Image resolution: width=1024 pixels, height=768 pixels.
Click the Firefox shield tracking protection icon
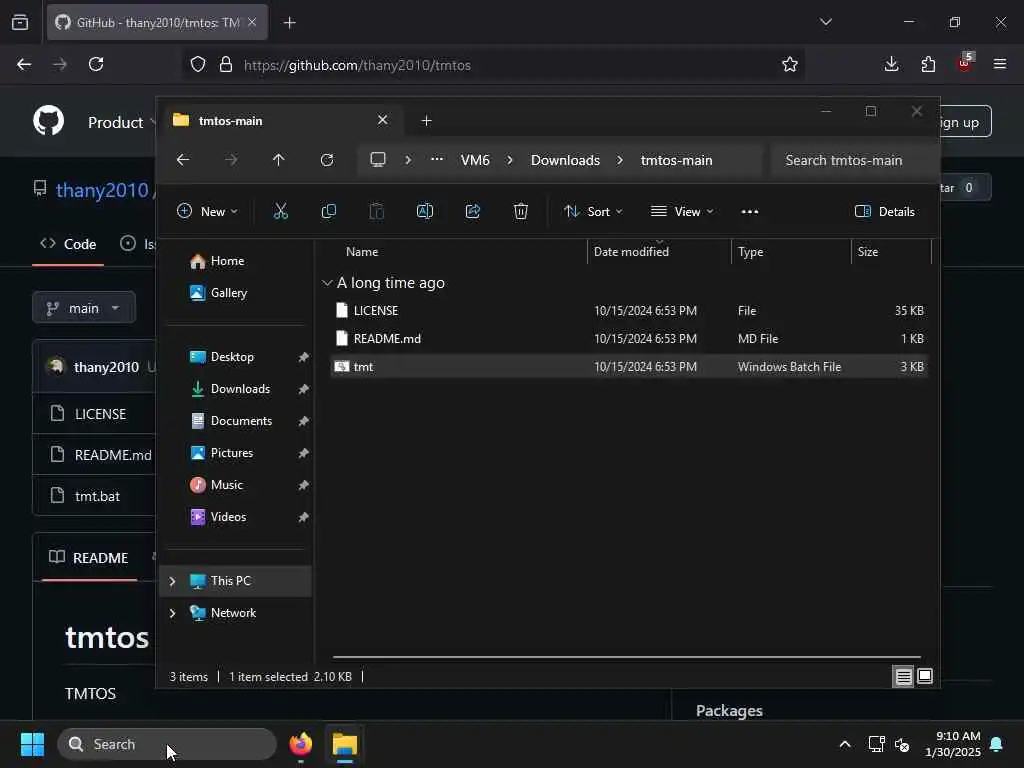click(x=198, y=64)
